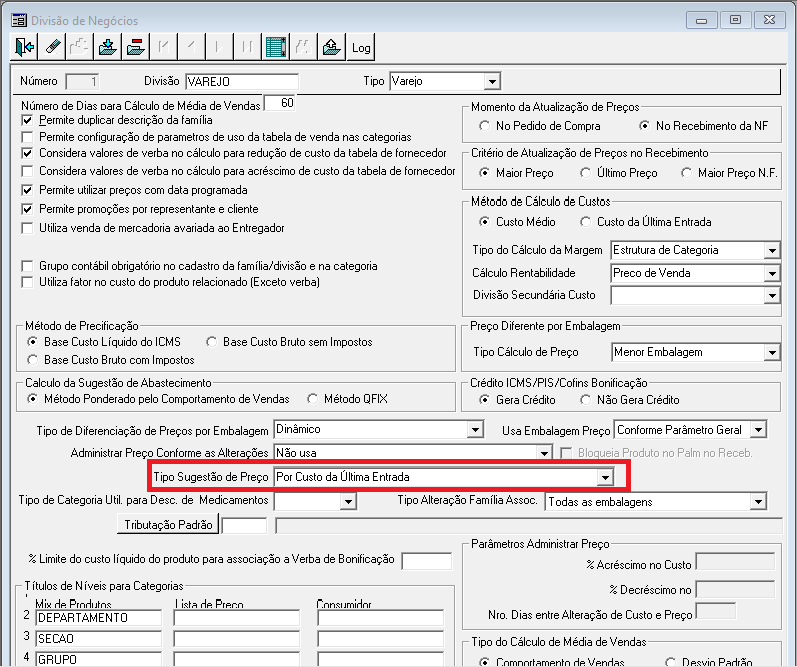Viewport: 797px width, 667px height.
Task: Select Não Gera Crédito radio option
Action: tap(586, 400)
